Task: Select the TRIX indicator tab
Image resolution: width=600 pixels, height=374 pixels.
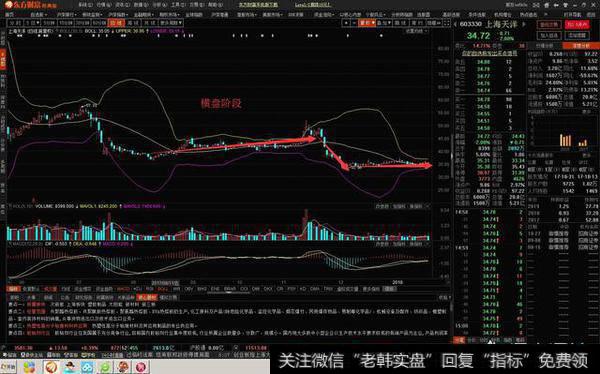Action: [328, 289]
